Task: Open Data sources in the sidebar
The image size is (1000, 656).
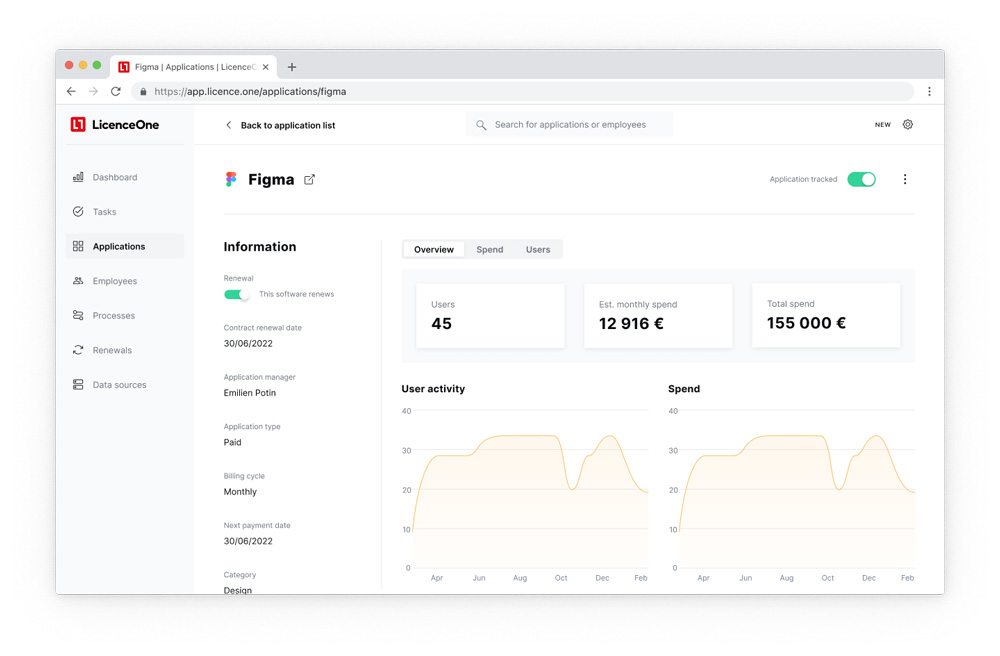Action: 124,384
